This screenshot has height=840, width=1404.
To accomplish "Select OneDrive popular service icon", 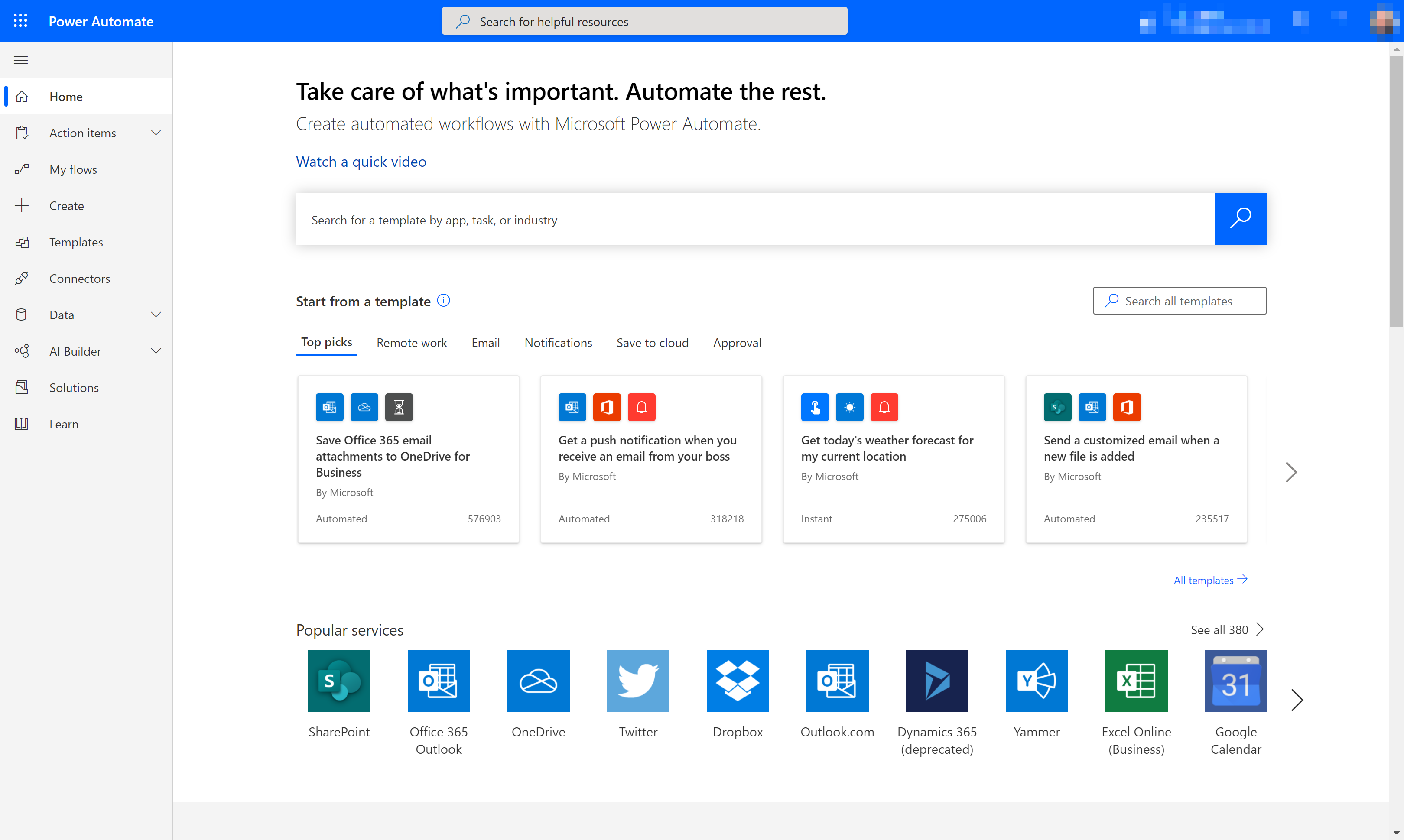I will (538, 680).
